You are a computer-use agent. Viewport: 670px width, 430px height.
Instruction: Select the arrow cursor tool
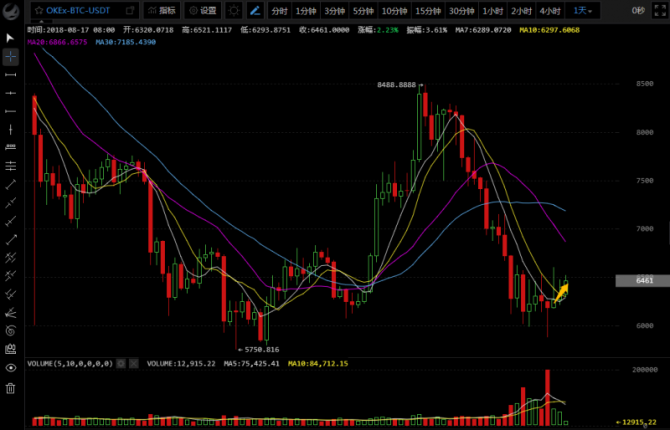point(10,38)
